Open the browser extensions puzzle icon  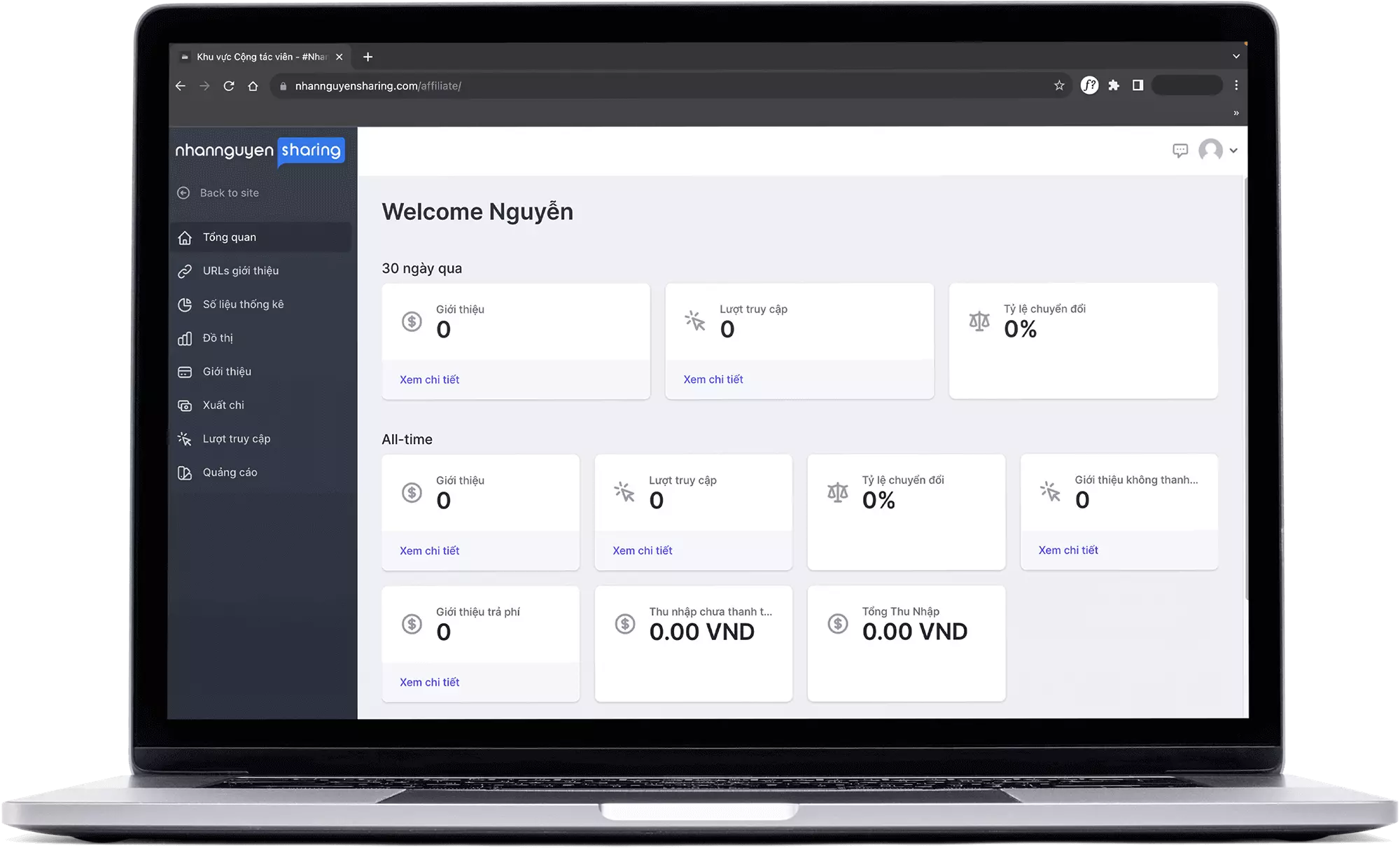coord(1114,85)
